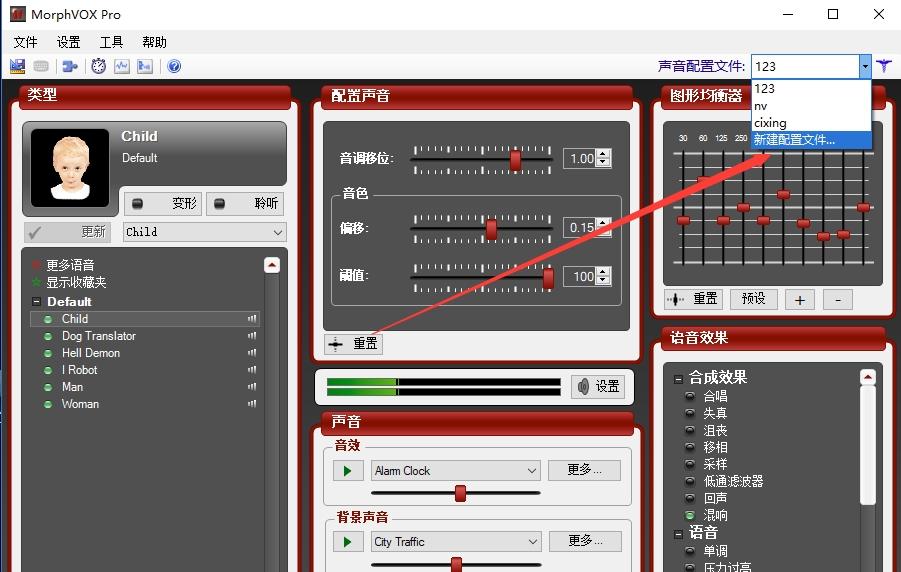Toggle the 变形 (Morph) button
Viewport: 901px width, 572px height.
(x=163, y=203)
